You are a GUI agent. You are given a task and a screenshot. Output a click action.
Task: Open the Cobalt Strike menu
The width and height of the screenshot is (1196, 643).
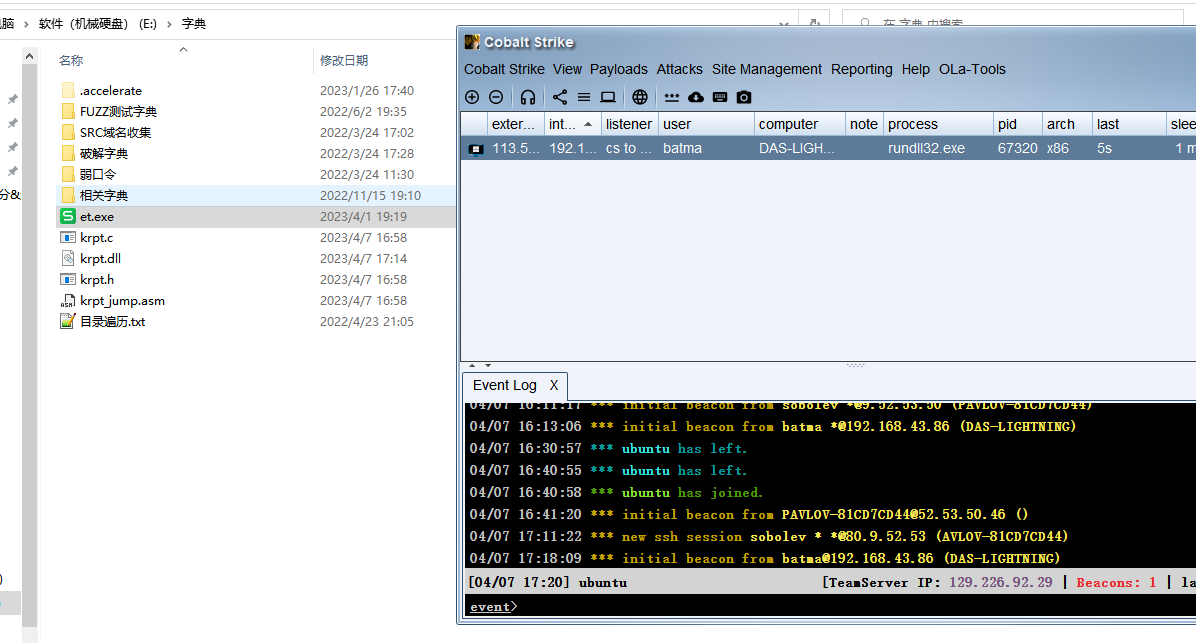(x=504, y=69)
